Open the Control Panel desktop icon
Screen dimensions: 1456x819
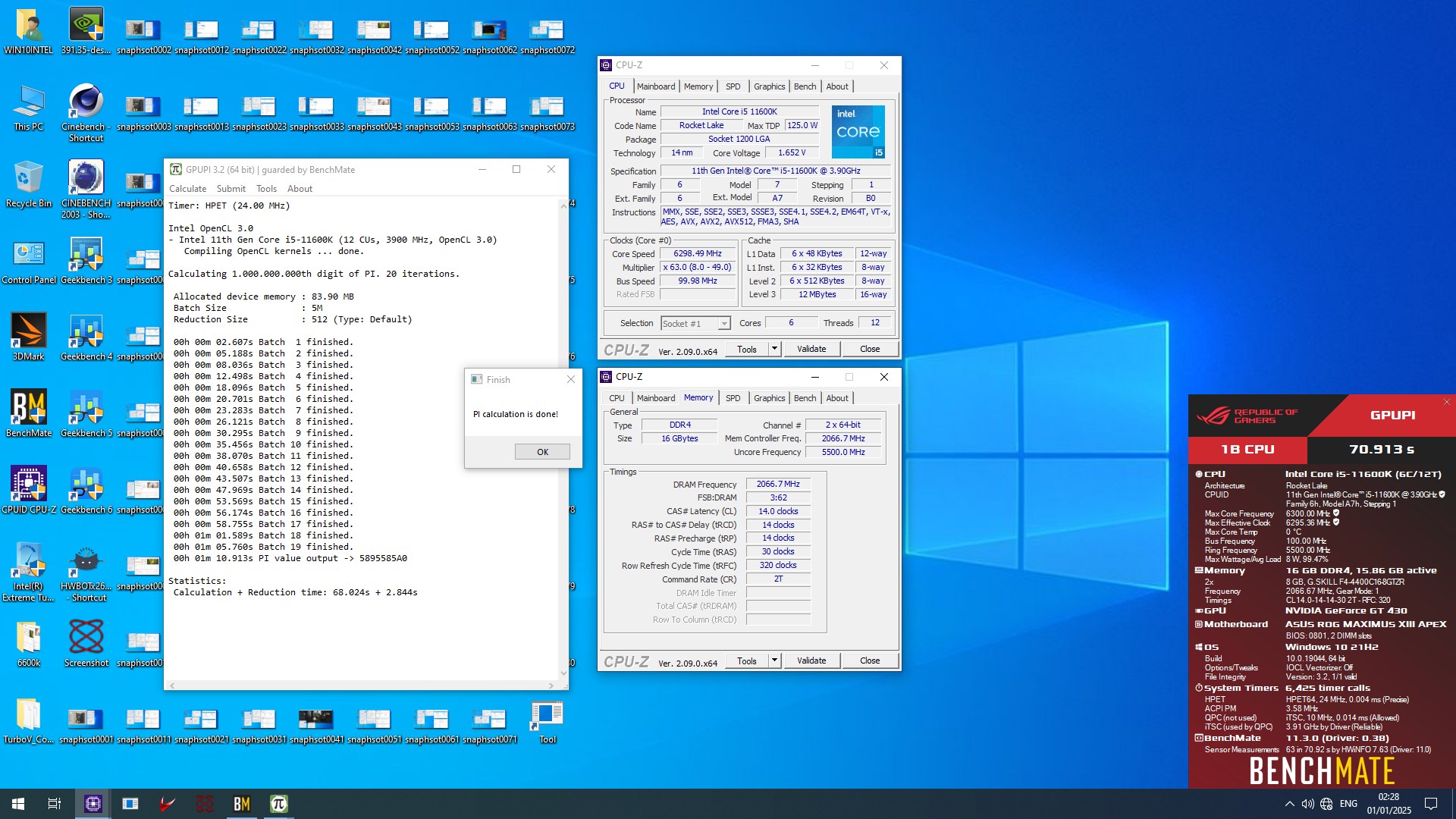tap(29, 262)
